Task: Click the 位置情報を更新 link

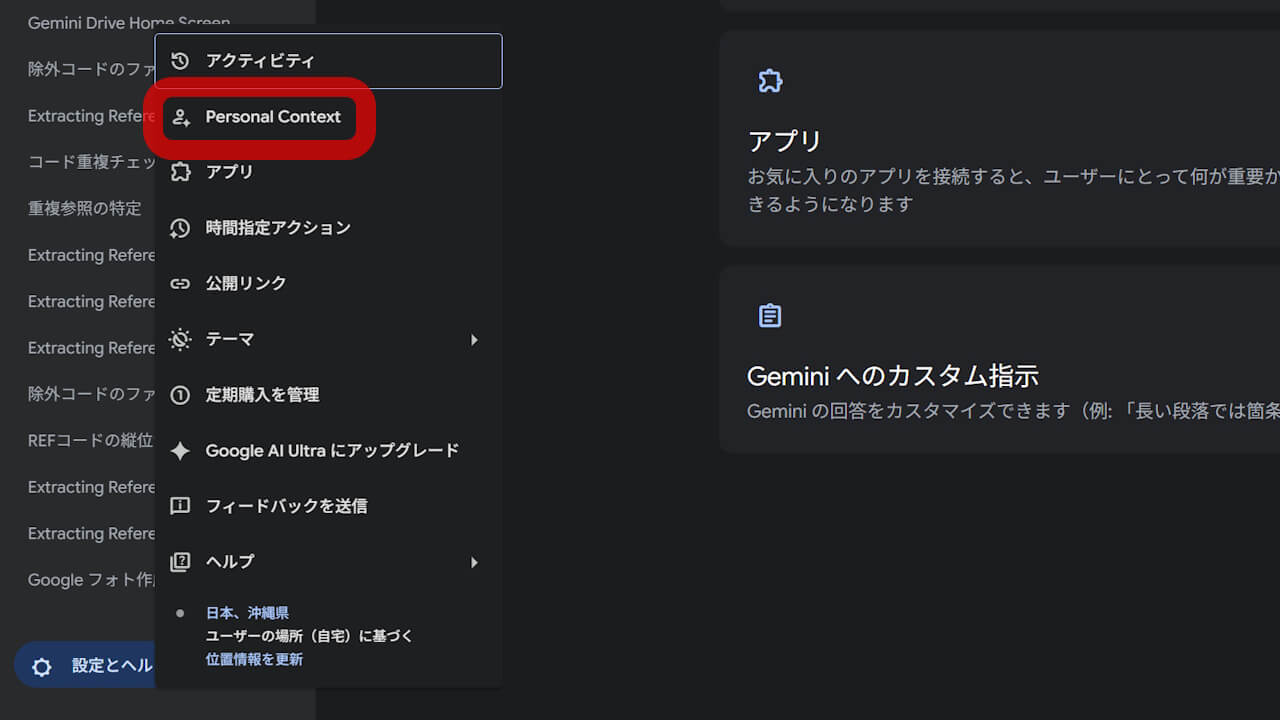Action: pos(254,659)
